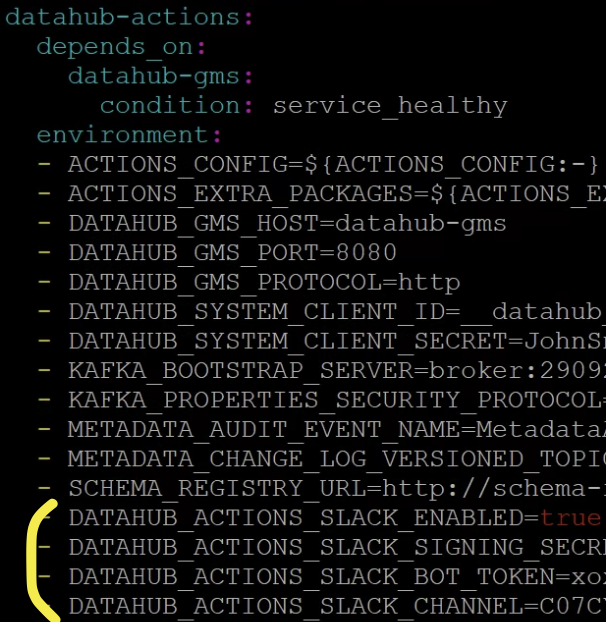Click the DATAHUB_GMS_PROTOCOL=http line

(x=264, y=283)
